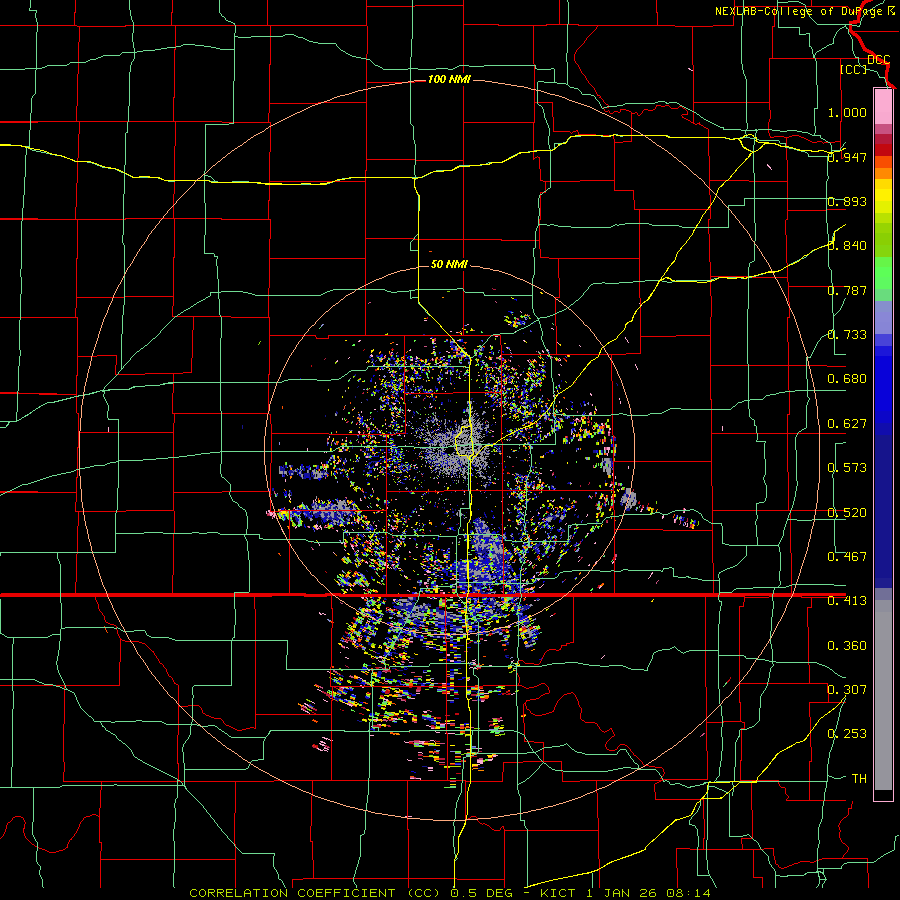Click the 08:14 timestamp in the caption
The width and height of the screenshot is (900, 900).
688,893
